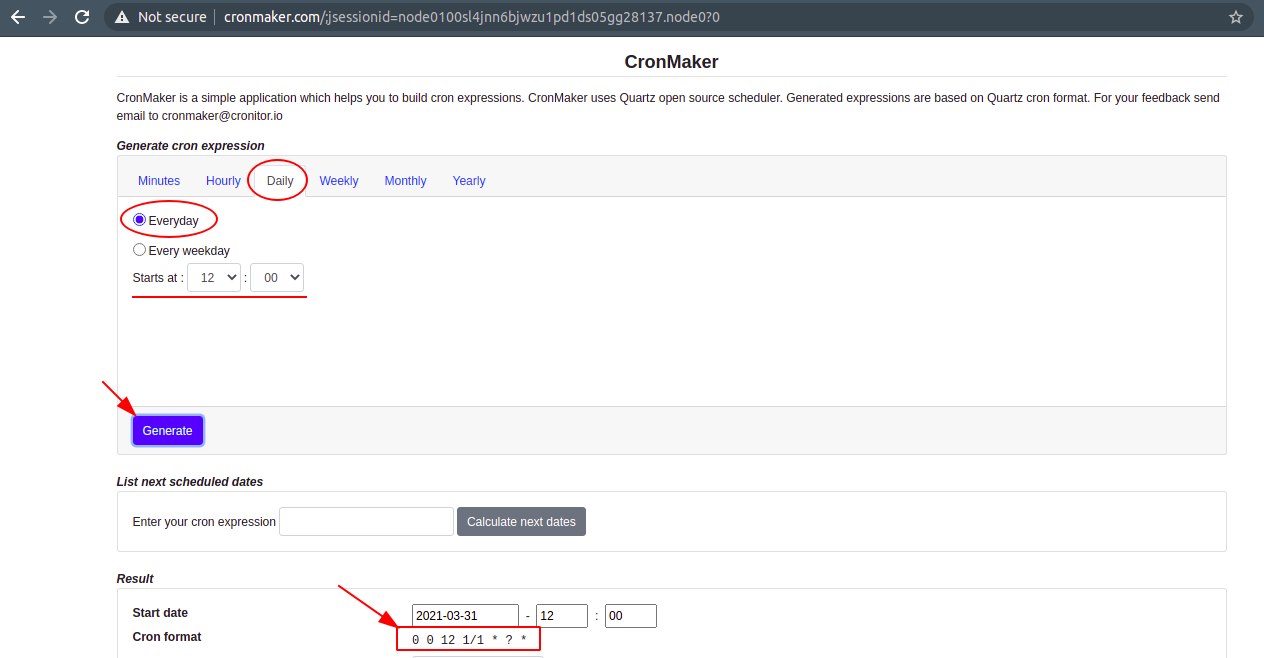Click the cron expression input field
Viewport: 1264px width, 658px height.
[366, 522]
